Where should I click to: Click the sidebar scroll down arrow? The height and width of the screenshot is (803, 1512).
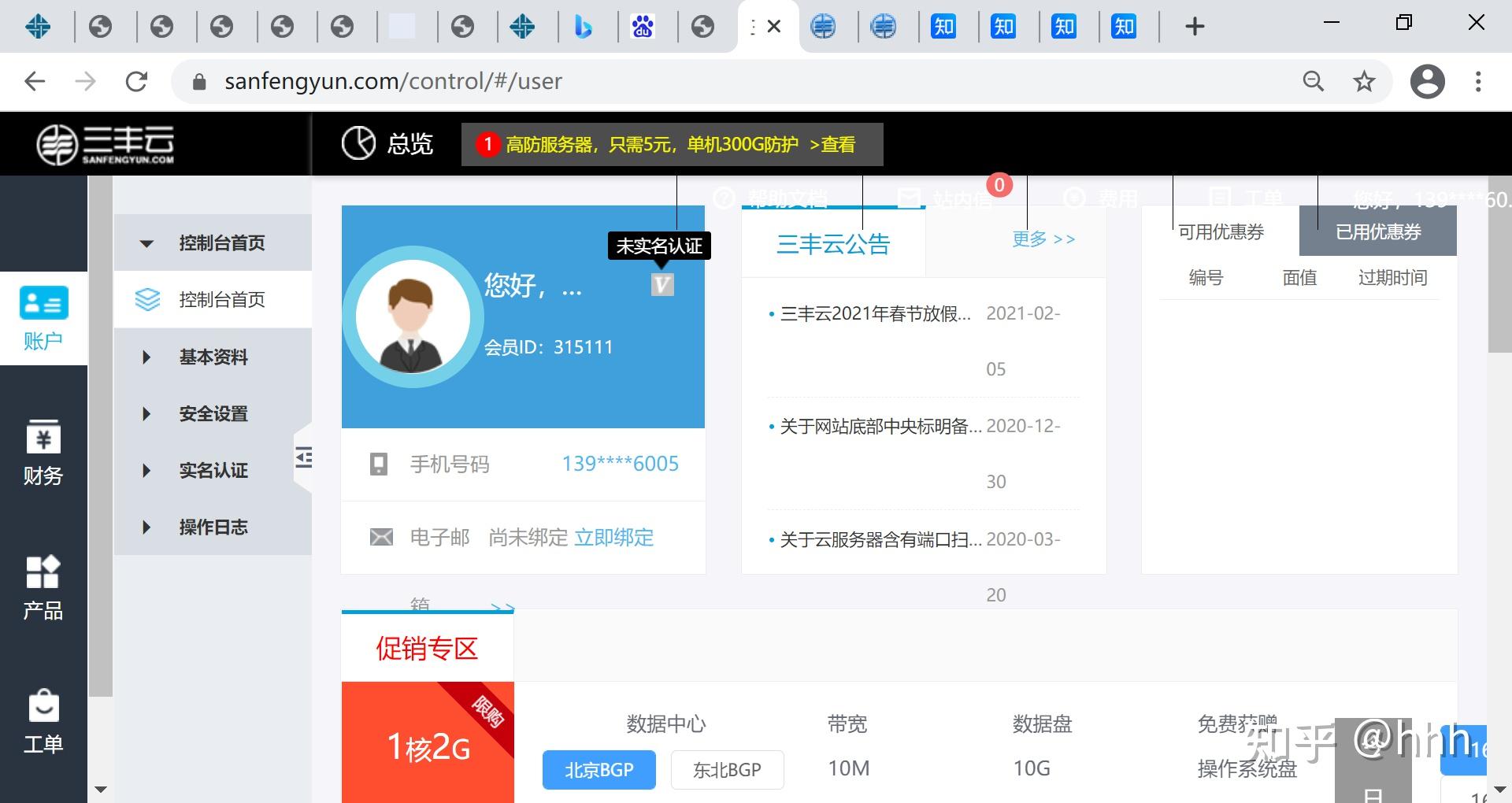pyautogui.click(x=100, y=789)
